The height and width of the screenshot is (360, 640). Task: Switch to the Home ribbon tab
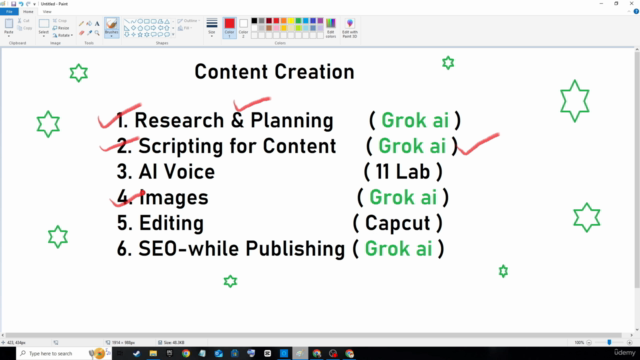tap(28, 11)
